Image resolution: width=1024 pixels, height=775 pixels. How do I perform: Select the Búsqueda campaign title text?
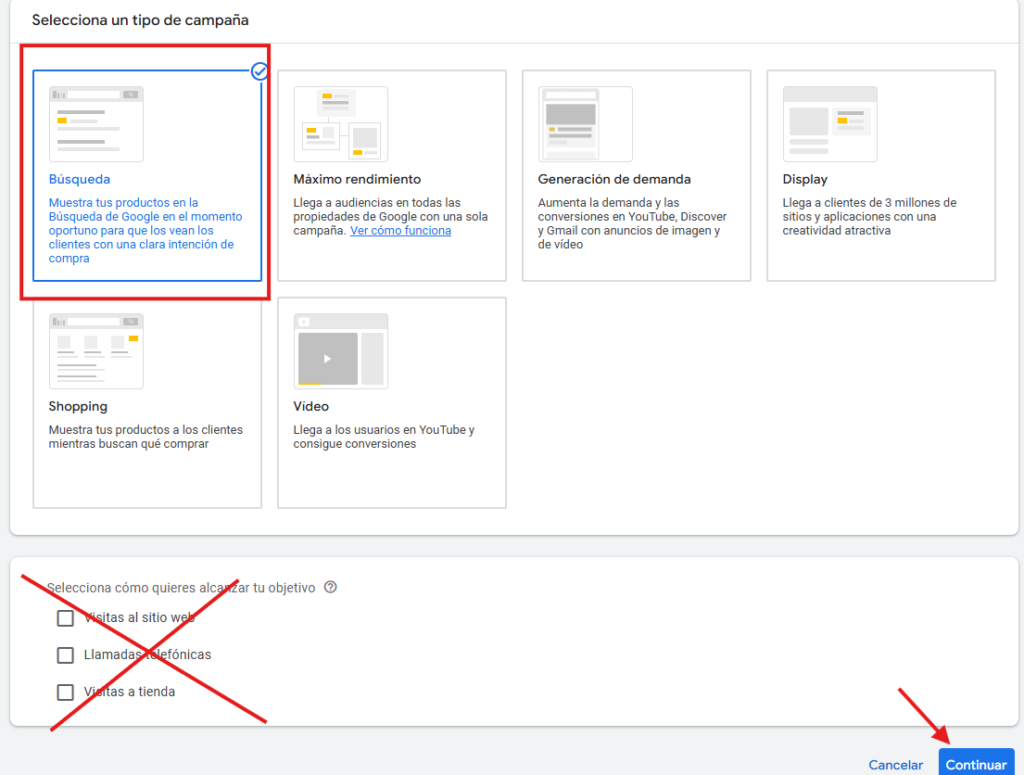80,180
